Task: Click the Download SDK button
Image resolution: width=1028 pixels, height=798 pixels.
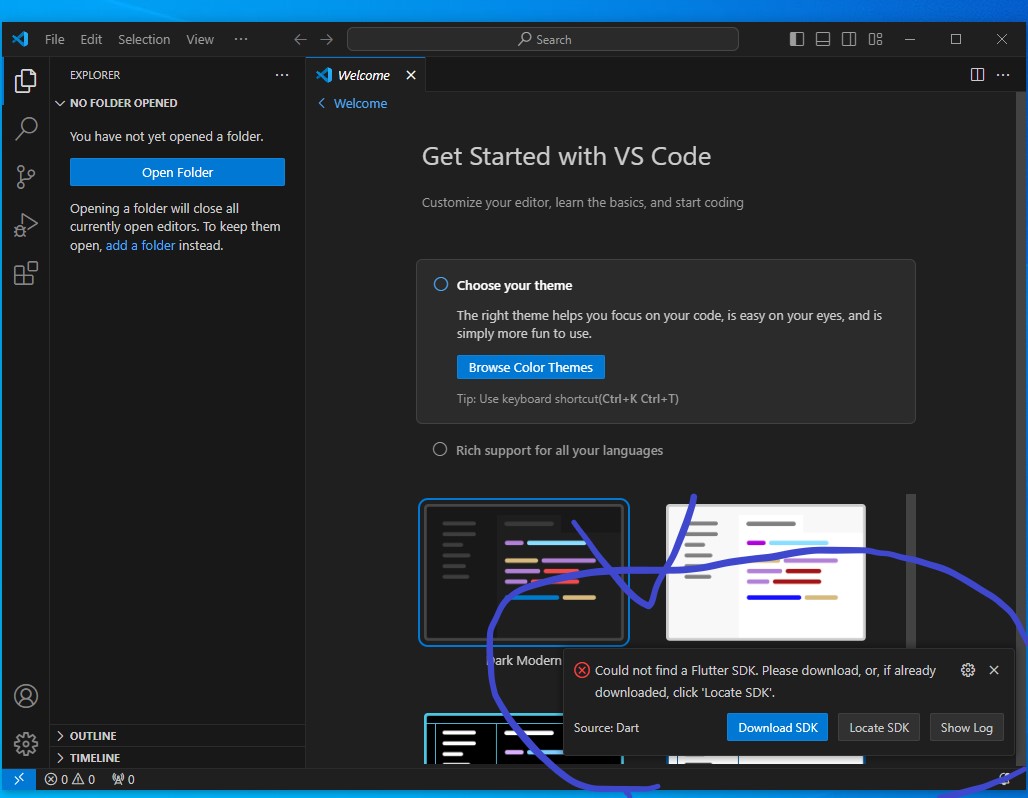Action: (x=778, y=727)
